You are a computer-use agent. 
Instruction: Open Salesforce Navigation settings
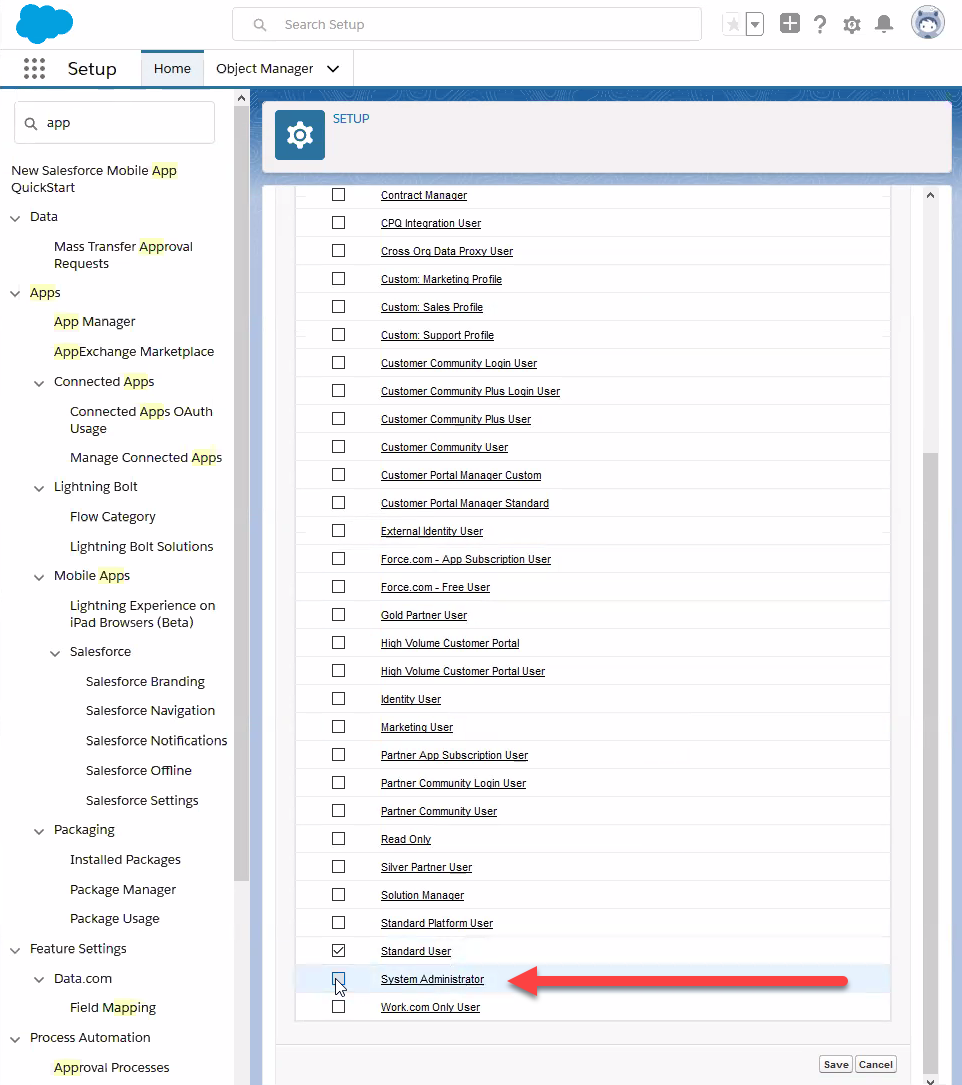(x=150, y=711)
